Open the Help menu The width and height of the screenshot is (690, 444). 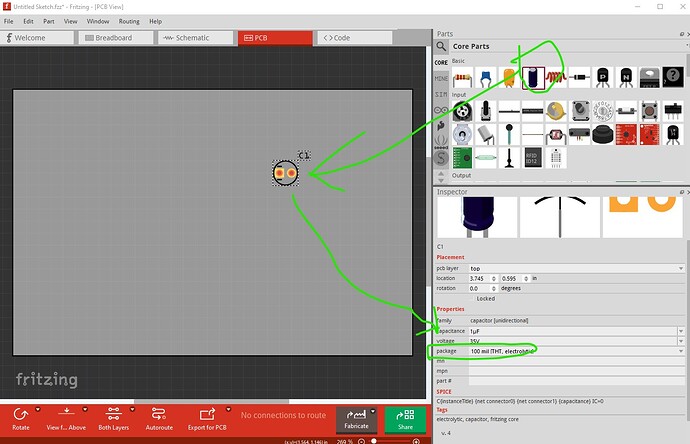(x=155, y=21)
